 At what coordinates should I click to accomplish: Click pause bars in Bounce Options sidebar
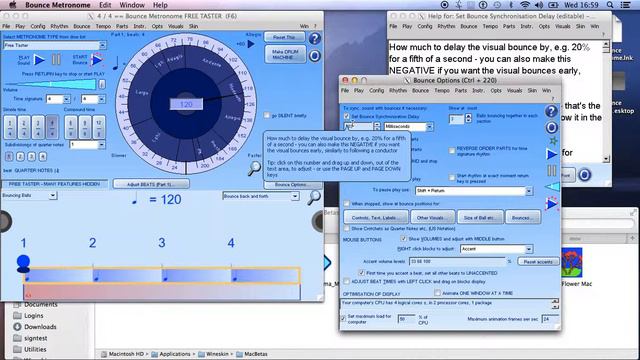pos(551,170)
